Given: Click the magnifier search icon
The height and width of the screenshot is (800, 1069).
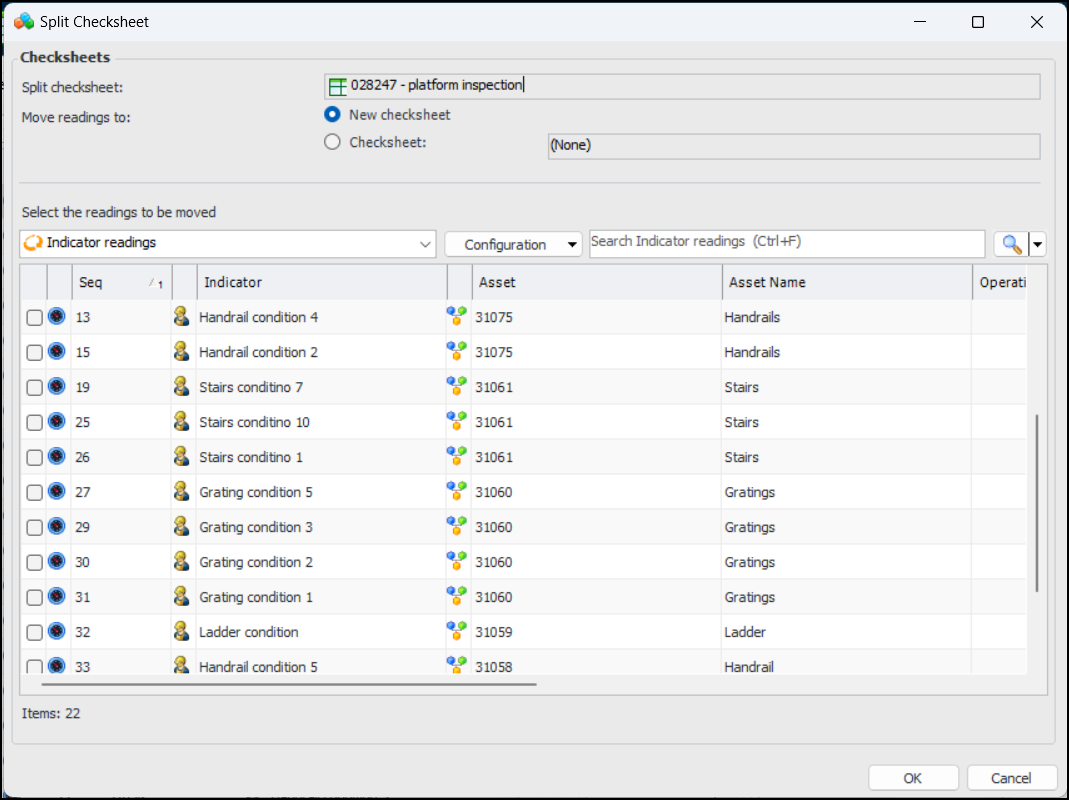Looking at the screenshot, I should pyautogui.click(x=1011, y=244).
